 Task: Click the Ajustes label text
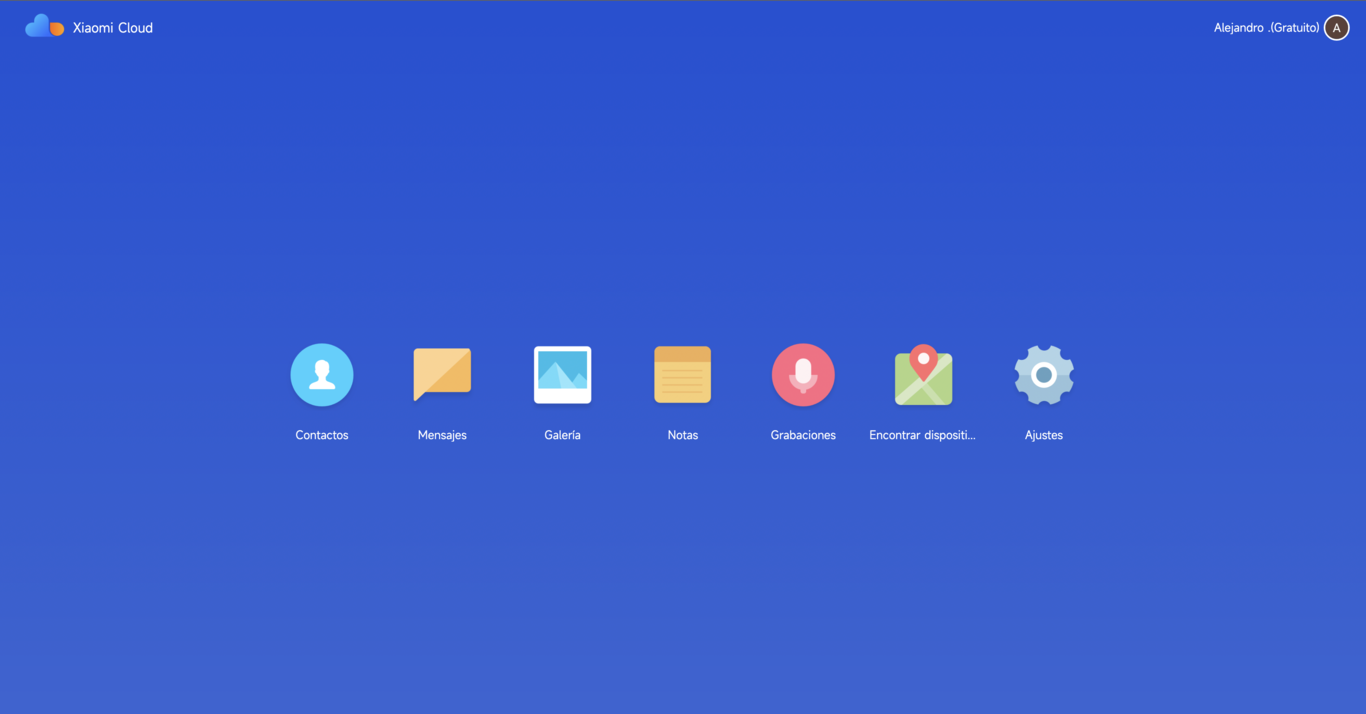[x=1043, y=434]
